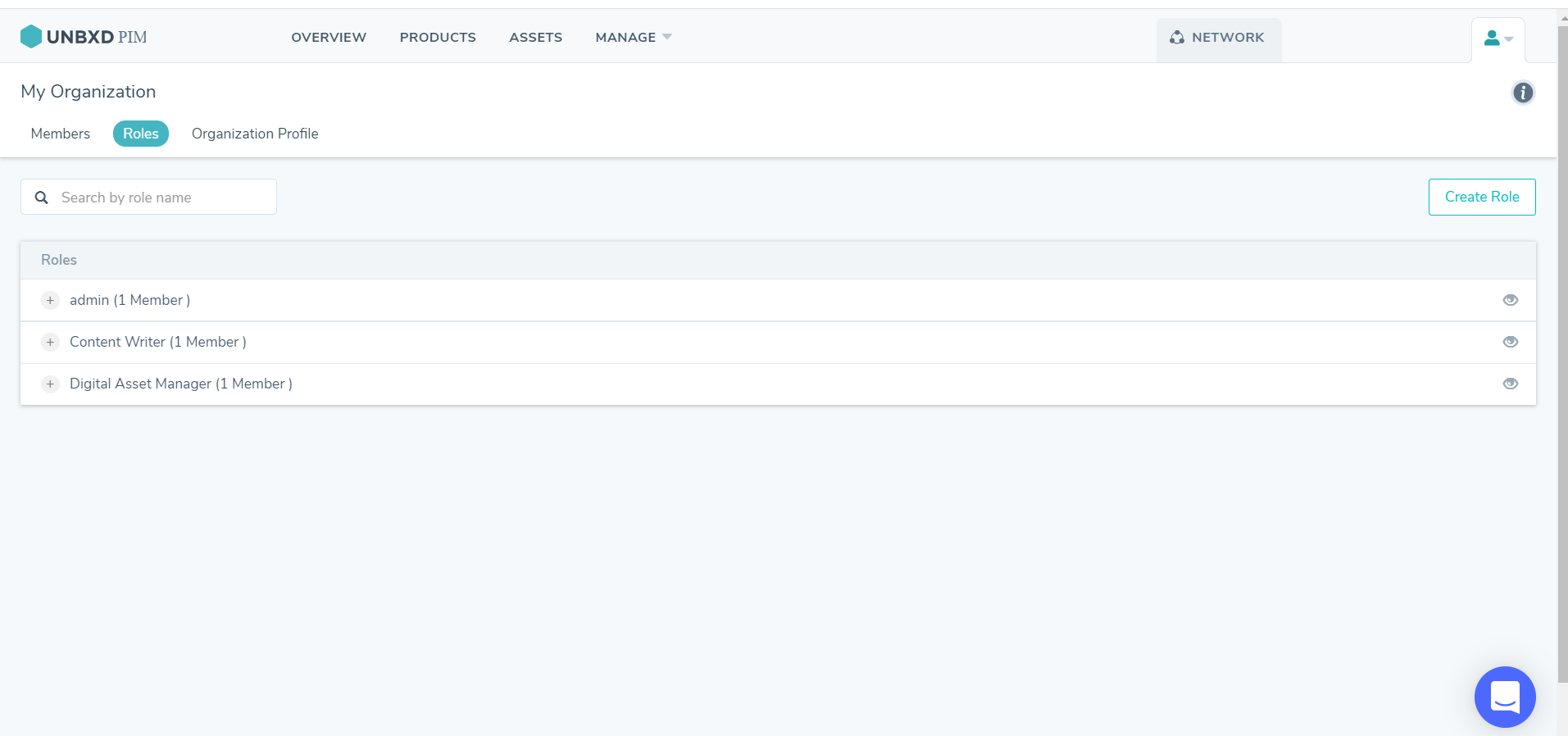This screenshot has width=1568, height=736.
Task: Click the UNBXD PIM logo
Action: coord(84,37)
